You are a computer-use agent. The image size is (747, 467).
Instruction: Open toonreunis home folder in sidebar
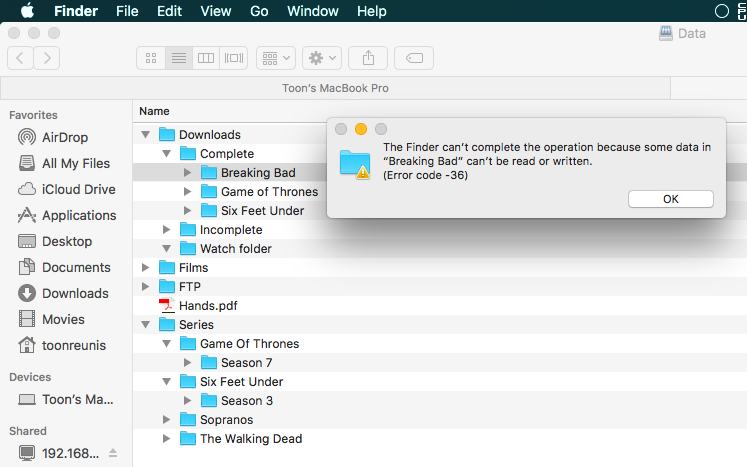coord(62,345)
